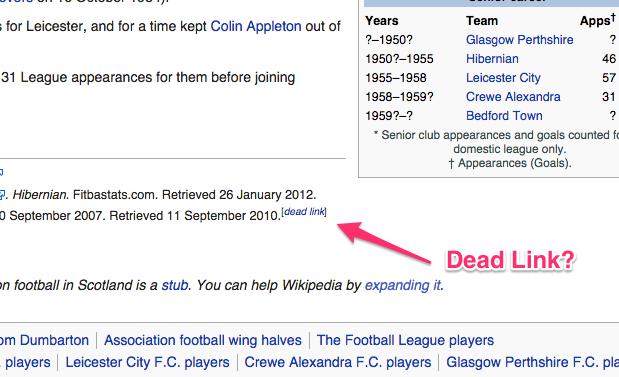The image size is (619, 377).
Task: Open the Bedford Town team link
Action: tap(504, 116)
